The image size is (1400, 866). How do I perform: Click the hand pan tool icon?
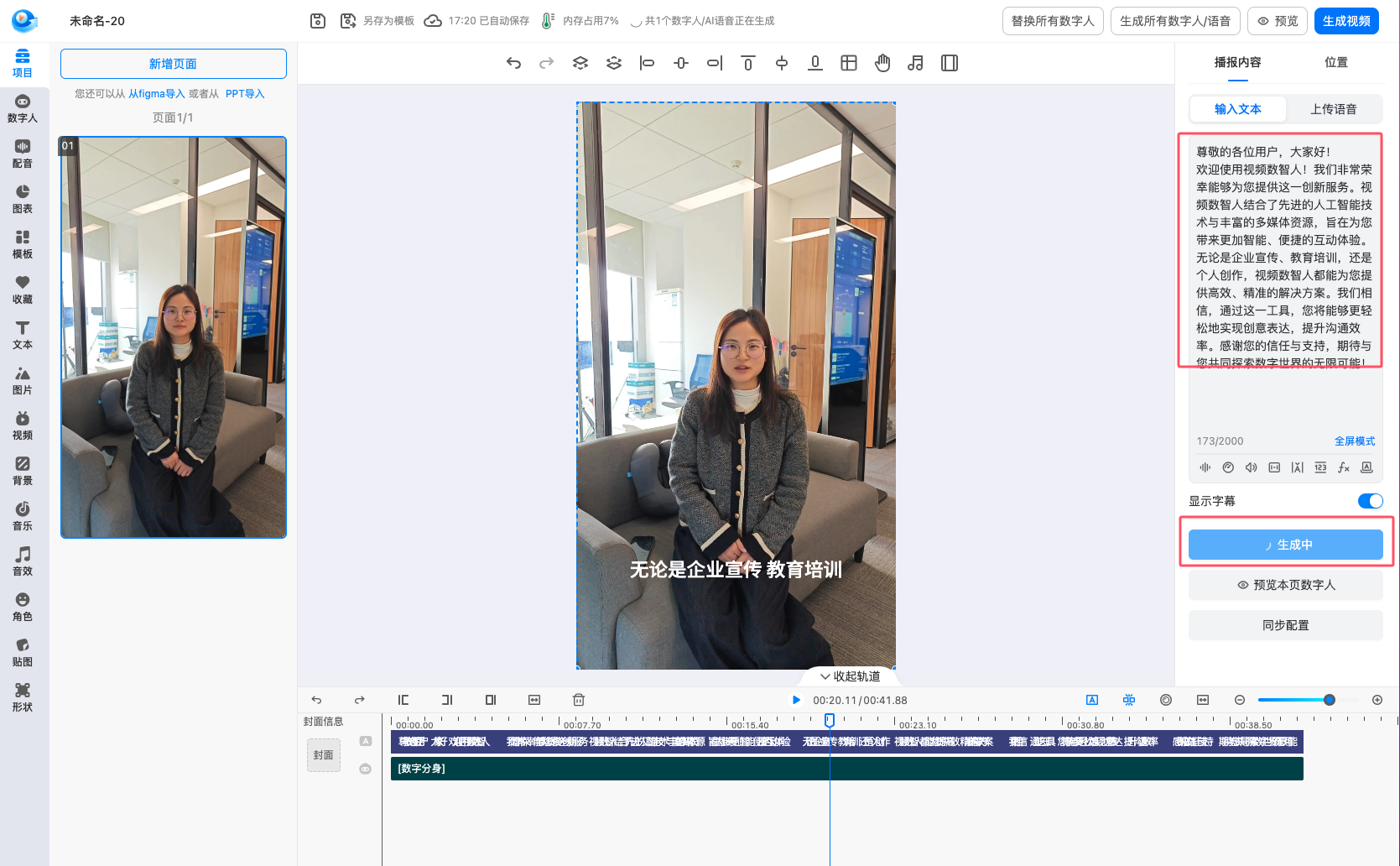pyautogui.click(x=882, y=63)
